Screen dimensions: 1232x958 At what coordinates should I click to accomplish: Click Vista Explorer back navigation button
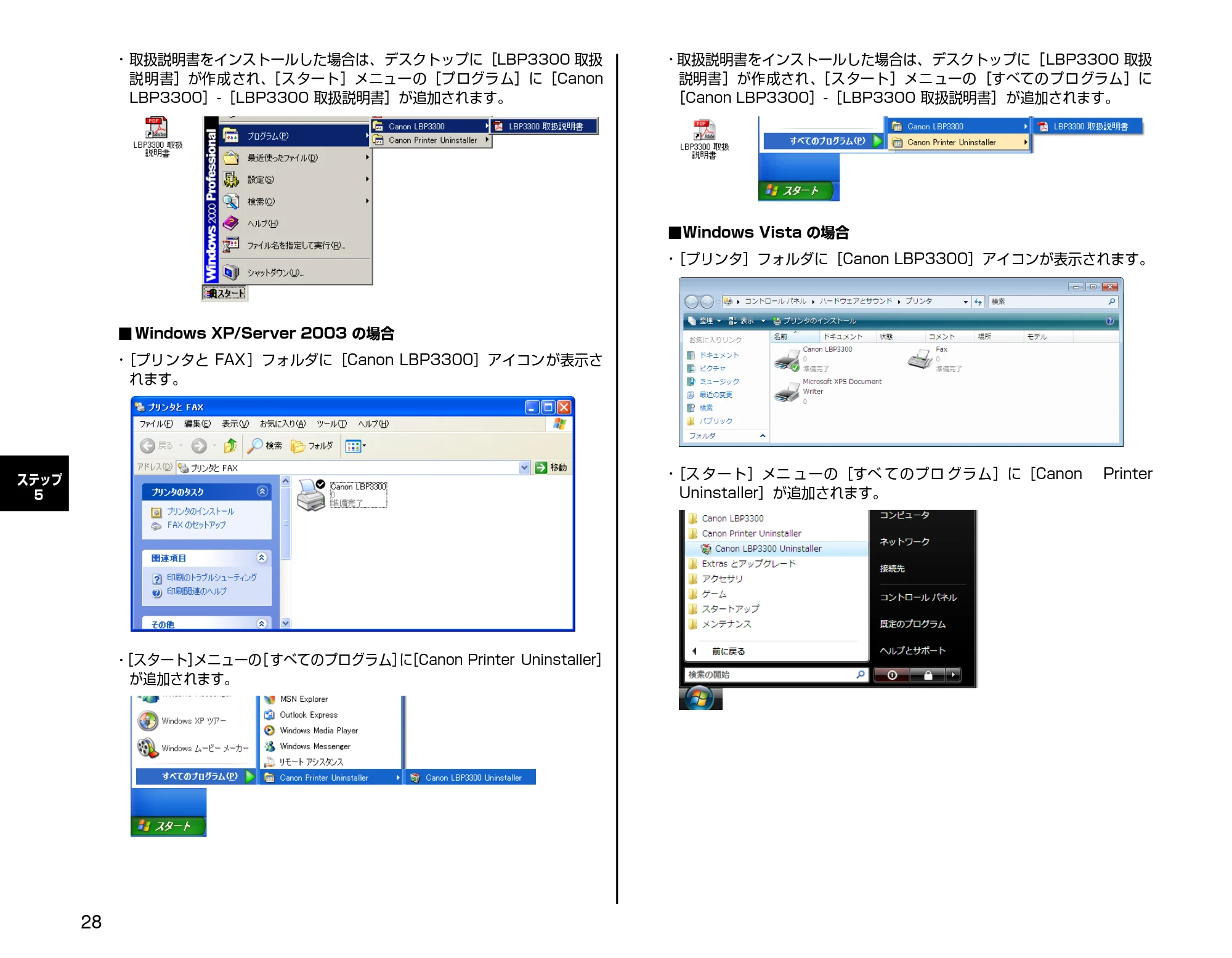click(691, 302)
